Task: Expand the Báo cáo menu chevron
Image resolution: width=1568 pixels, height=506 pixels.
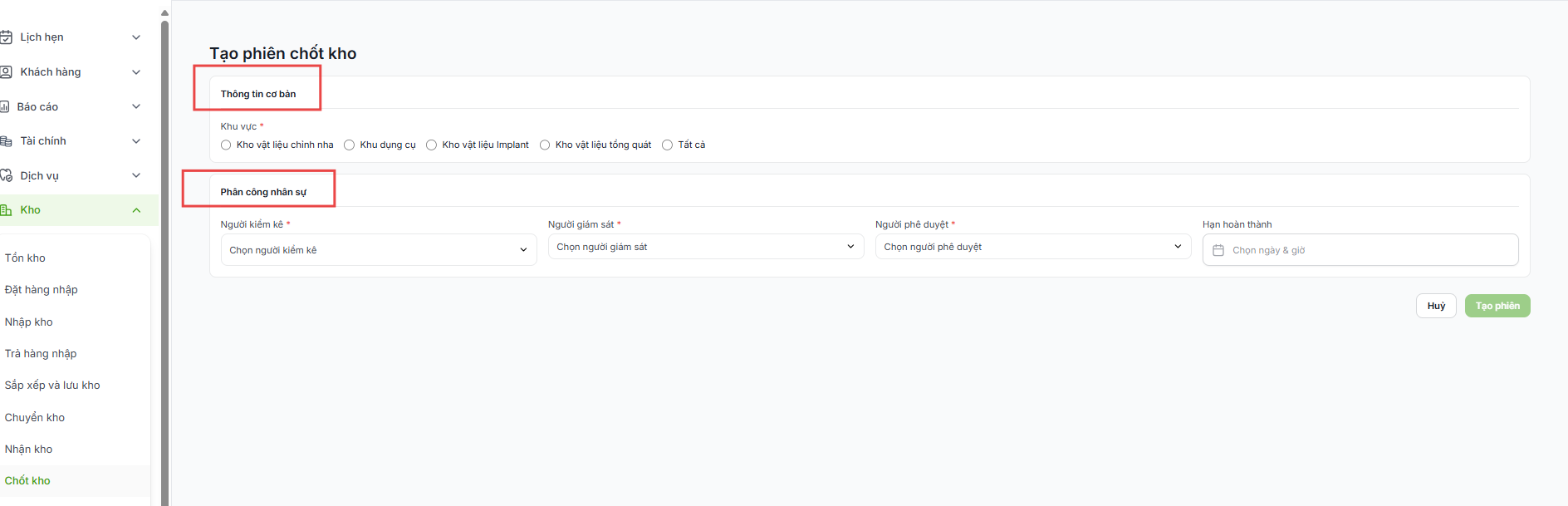Action: point(136,106)
